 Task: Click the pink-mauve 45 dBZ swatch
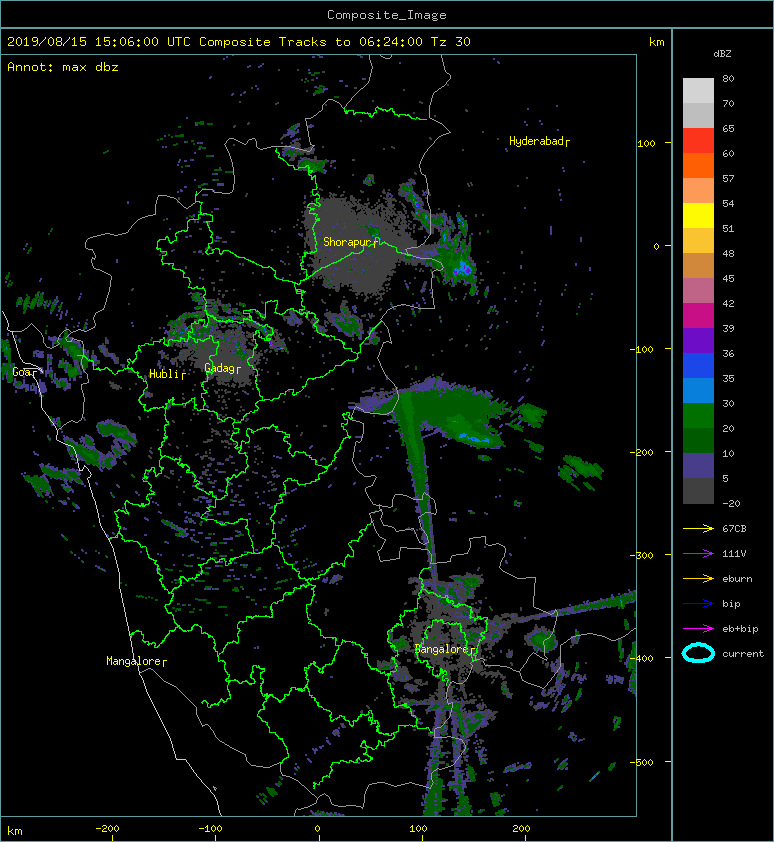click(698, 291)
